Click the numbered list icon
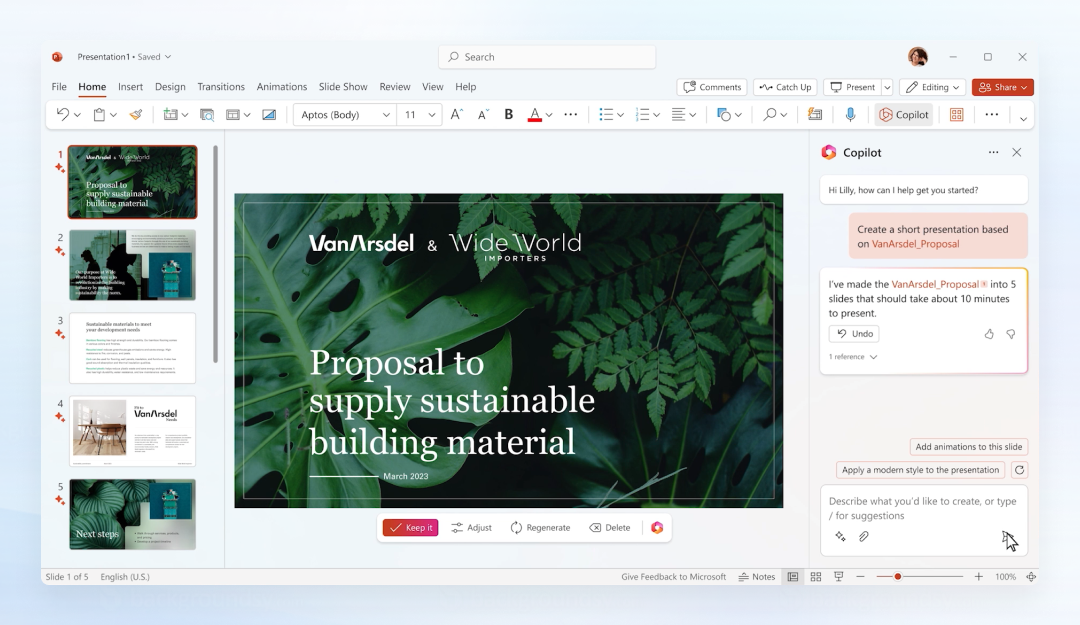 pyautogui.click(x=642, y=115)
